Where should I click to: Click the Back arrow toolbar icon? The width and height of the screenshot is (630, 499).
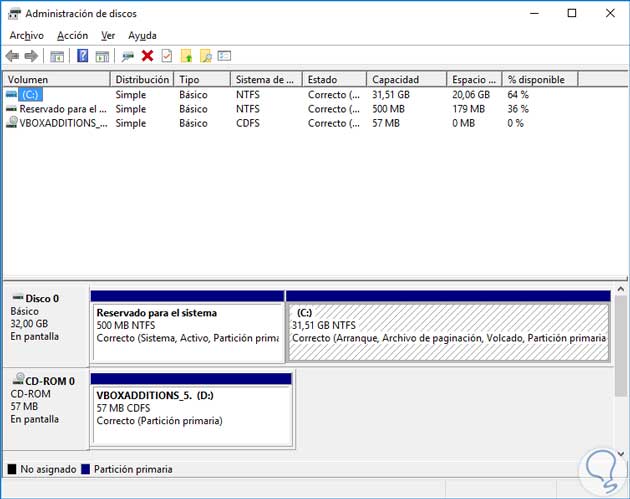point(12,56)
